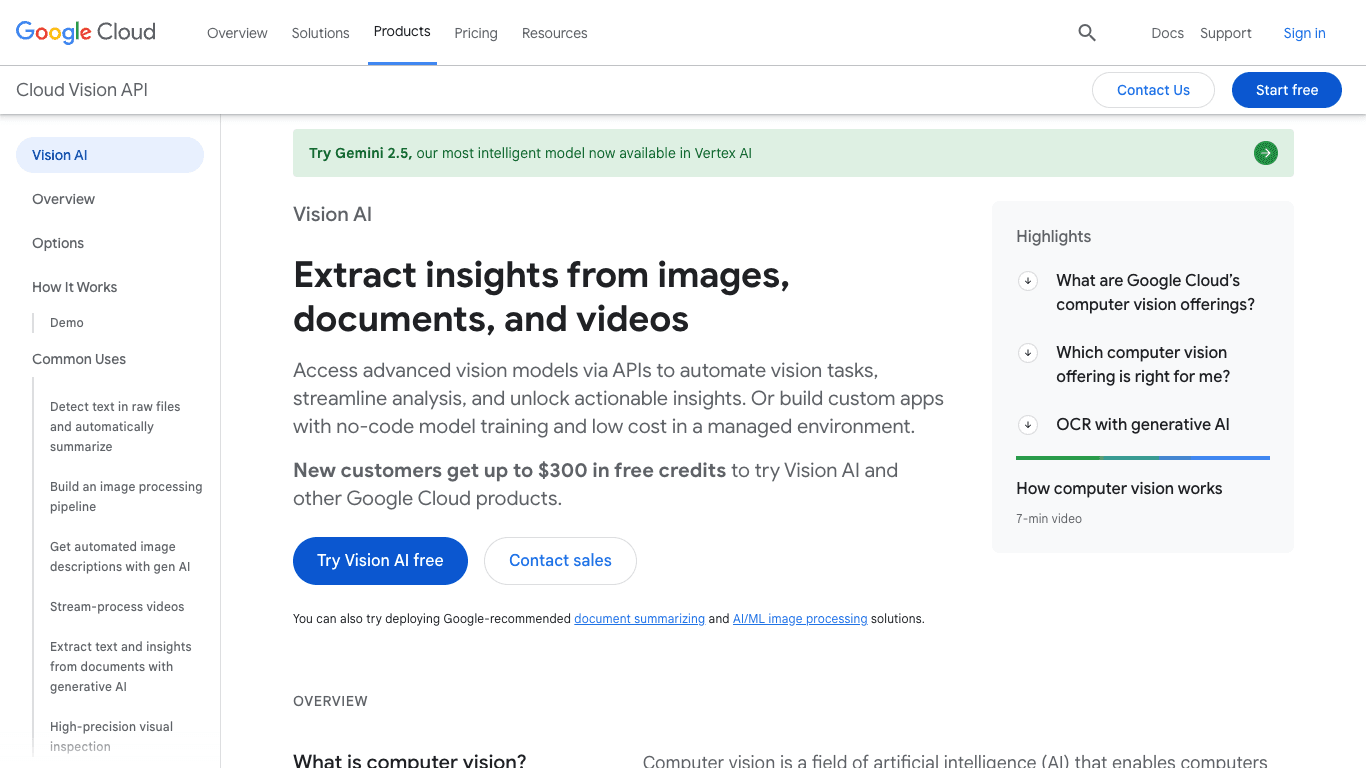Click the Contact sales button
Image resolution: width=1366 pixels, height=768 pixels.
(x=560, y=561)
